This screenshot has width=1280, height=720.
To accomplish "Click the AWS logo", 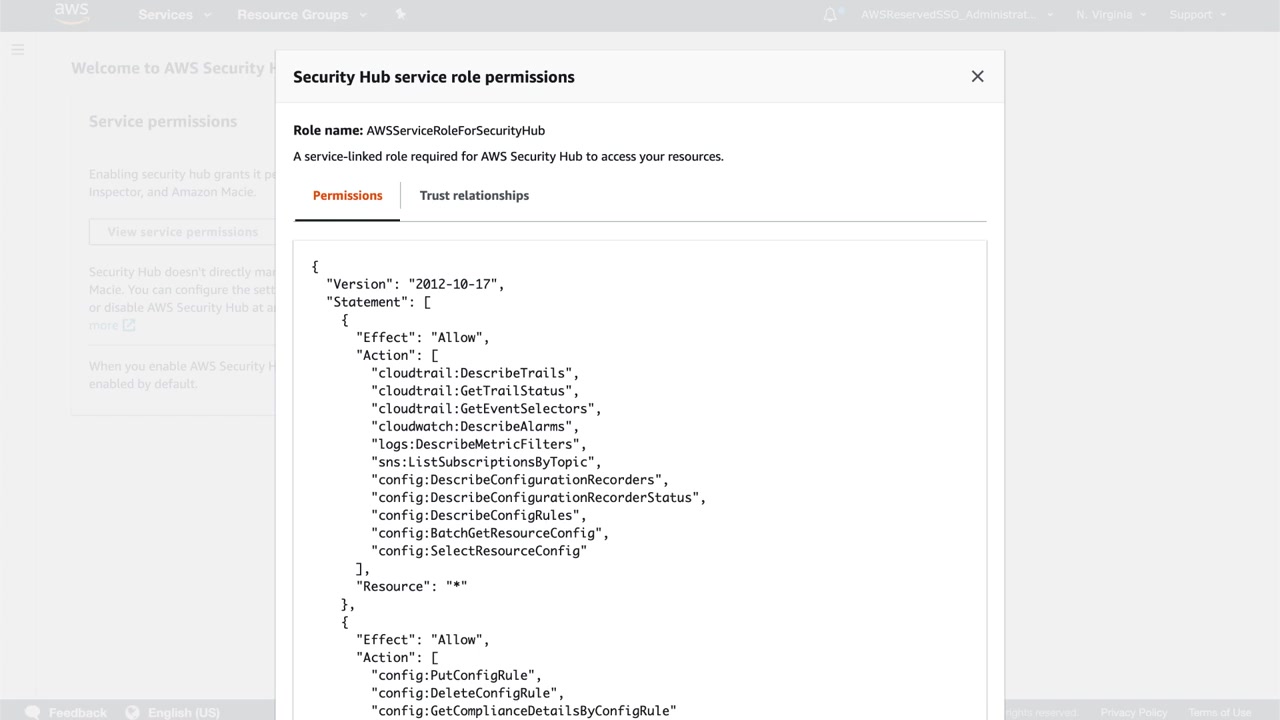I will [x=71, y=13].
